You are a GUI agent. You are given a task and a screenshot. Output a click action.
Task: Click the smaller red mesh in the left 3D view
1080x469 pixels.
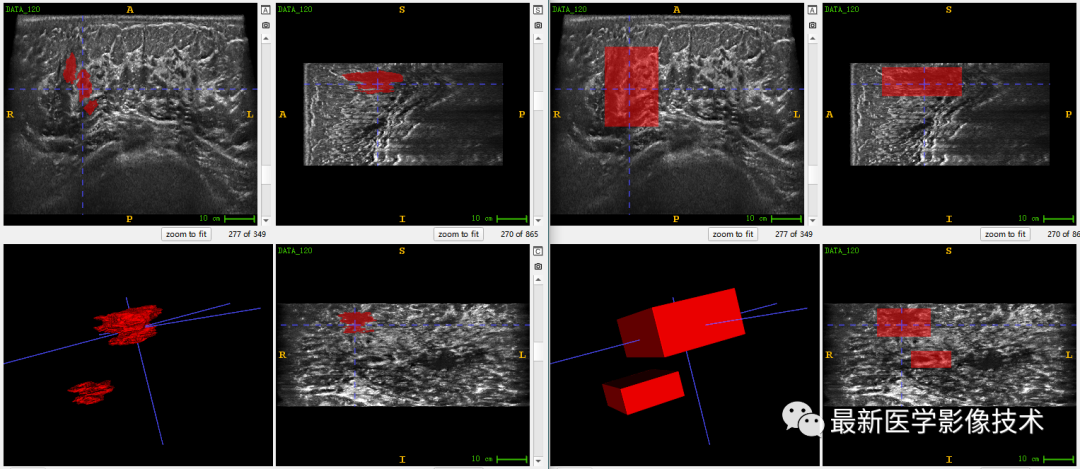pos(91,392)
